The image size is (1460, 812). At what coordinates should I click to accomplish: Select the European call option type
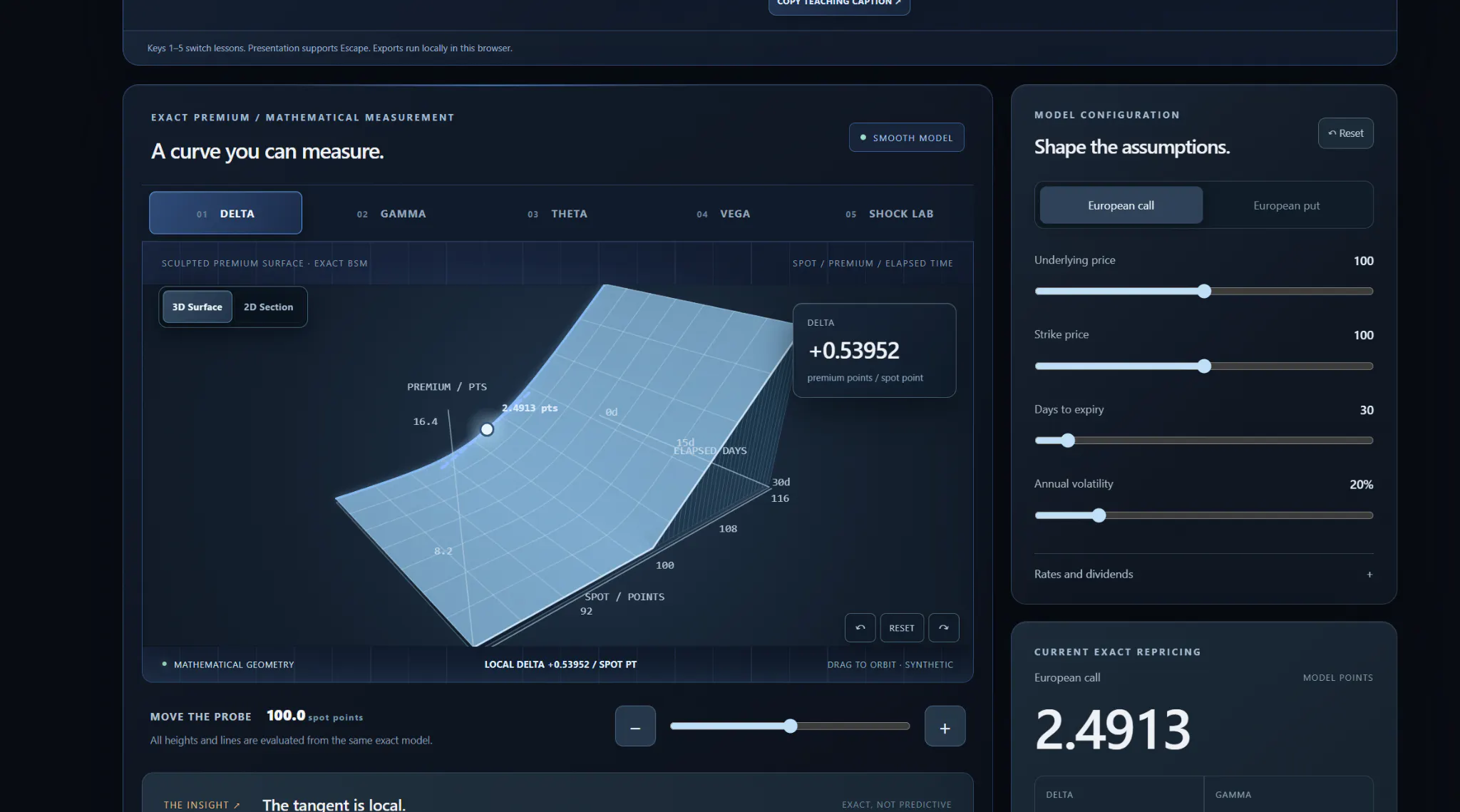(1121, 205)
